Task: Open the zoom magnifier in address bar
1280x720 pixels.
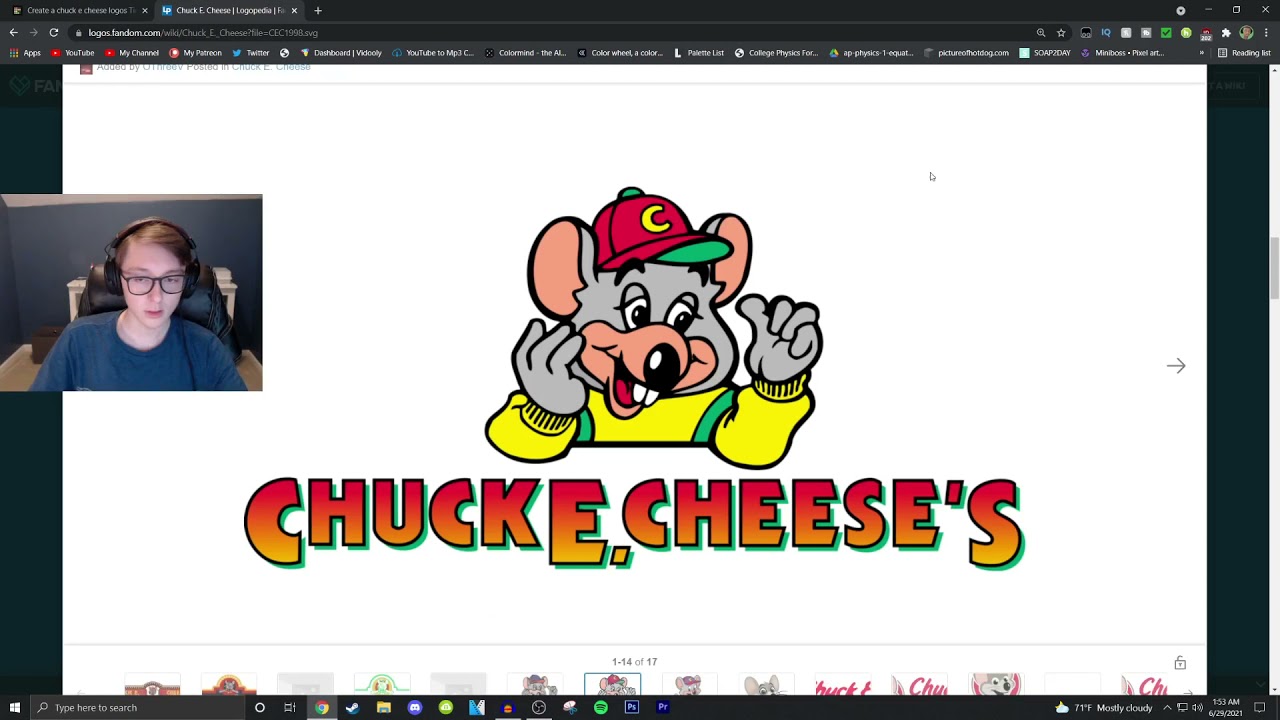Action: [x=1041, y=33]
